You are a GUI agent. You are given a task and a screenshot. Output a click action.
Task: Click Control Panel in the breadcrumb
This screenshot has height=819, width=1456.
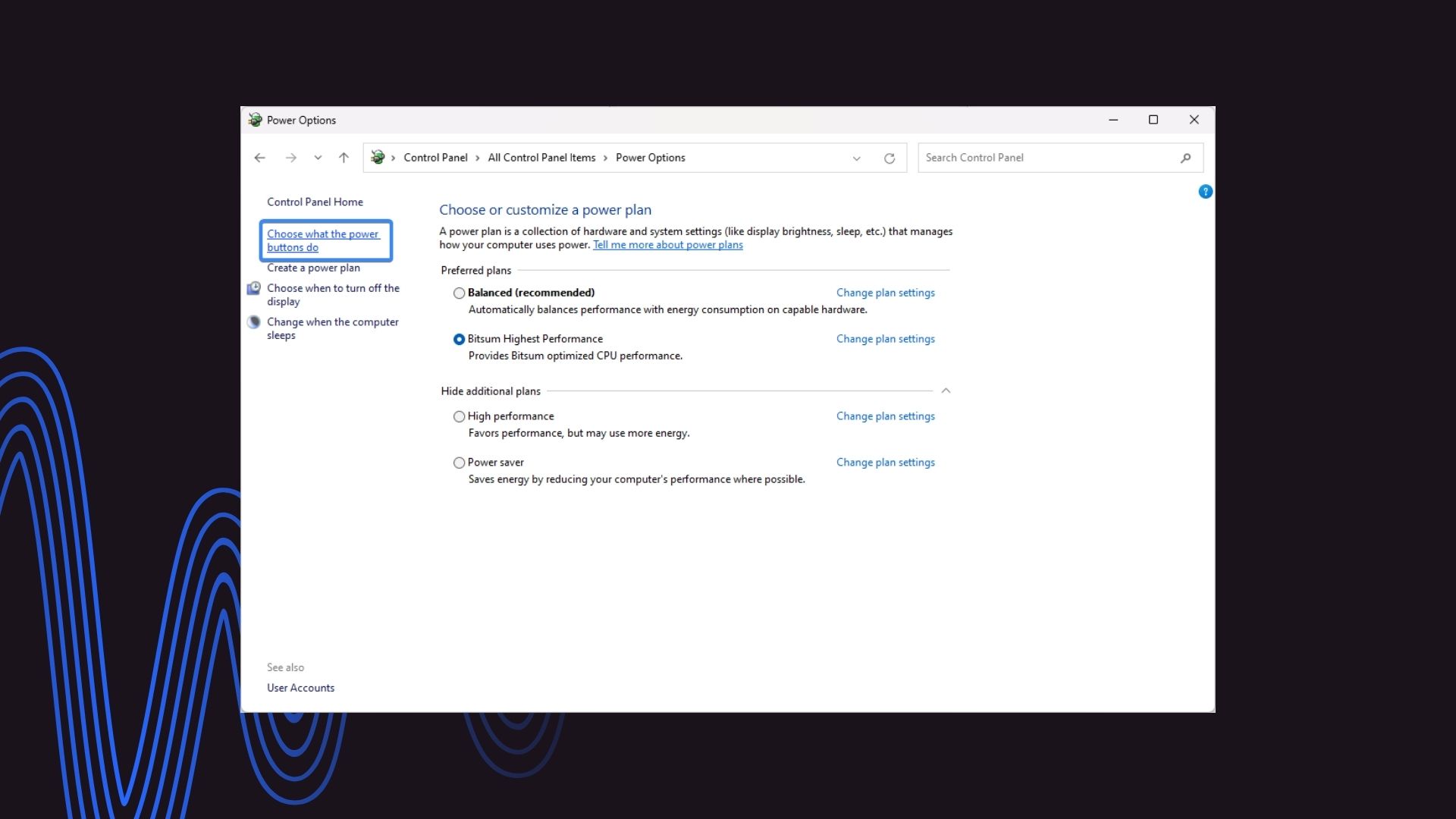(435, 158)
